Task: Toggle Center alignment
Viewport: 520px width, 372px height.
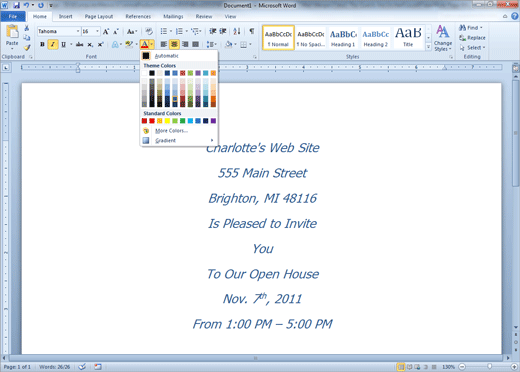Action: 174,44
